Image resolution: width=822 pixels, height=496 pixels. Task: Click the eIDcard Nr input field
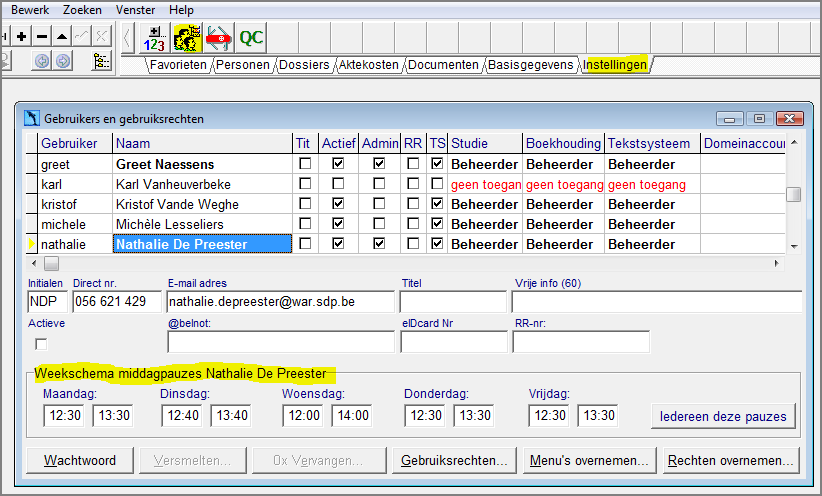(454, 342)
